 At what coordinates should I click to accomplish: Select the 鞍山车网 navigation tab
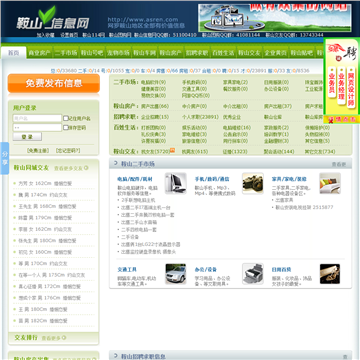click(145, 53)
